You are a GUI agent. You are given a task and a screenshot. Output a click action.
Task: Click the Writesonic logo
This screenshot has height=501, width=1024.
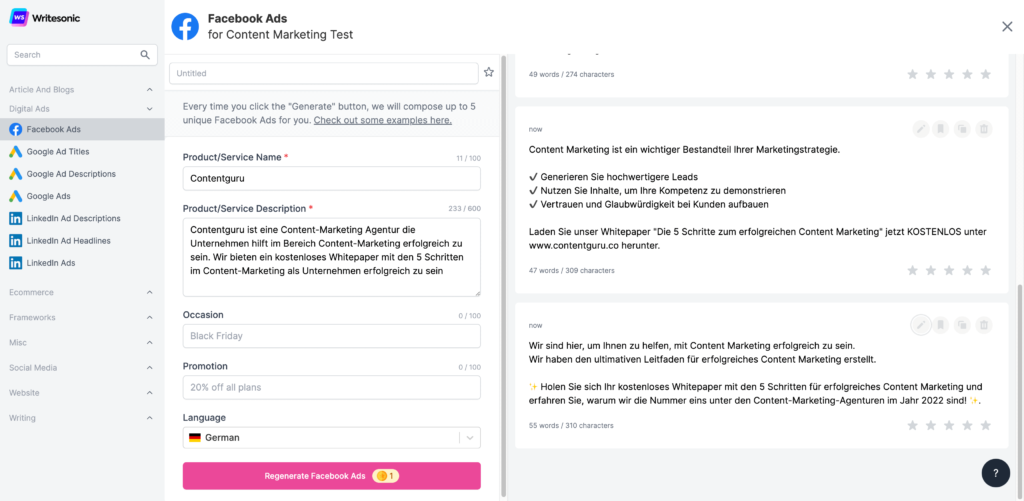pyautogui.click(x=45, y=18)
